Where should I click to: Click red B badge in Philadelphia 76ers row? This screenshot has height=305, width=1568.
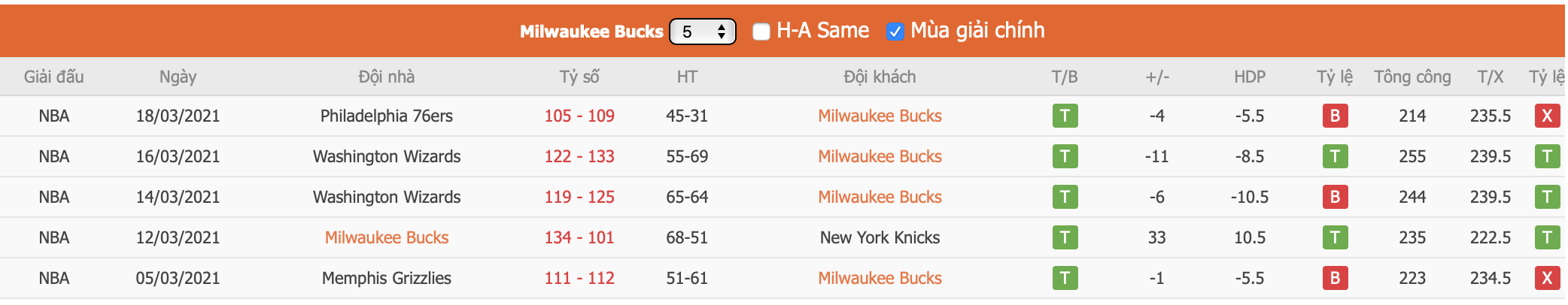[x=1335, y=116]
